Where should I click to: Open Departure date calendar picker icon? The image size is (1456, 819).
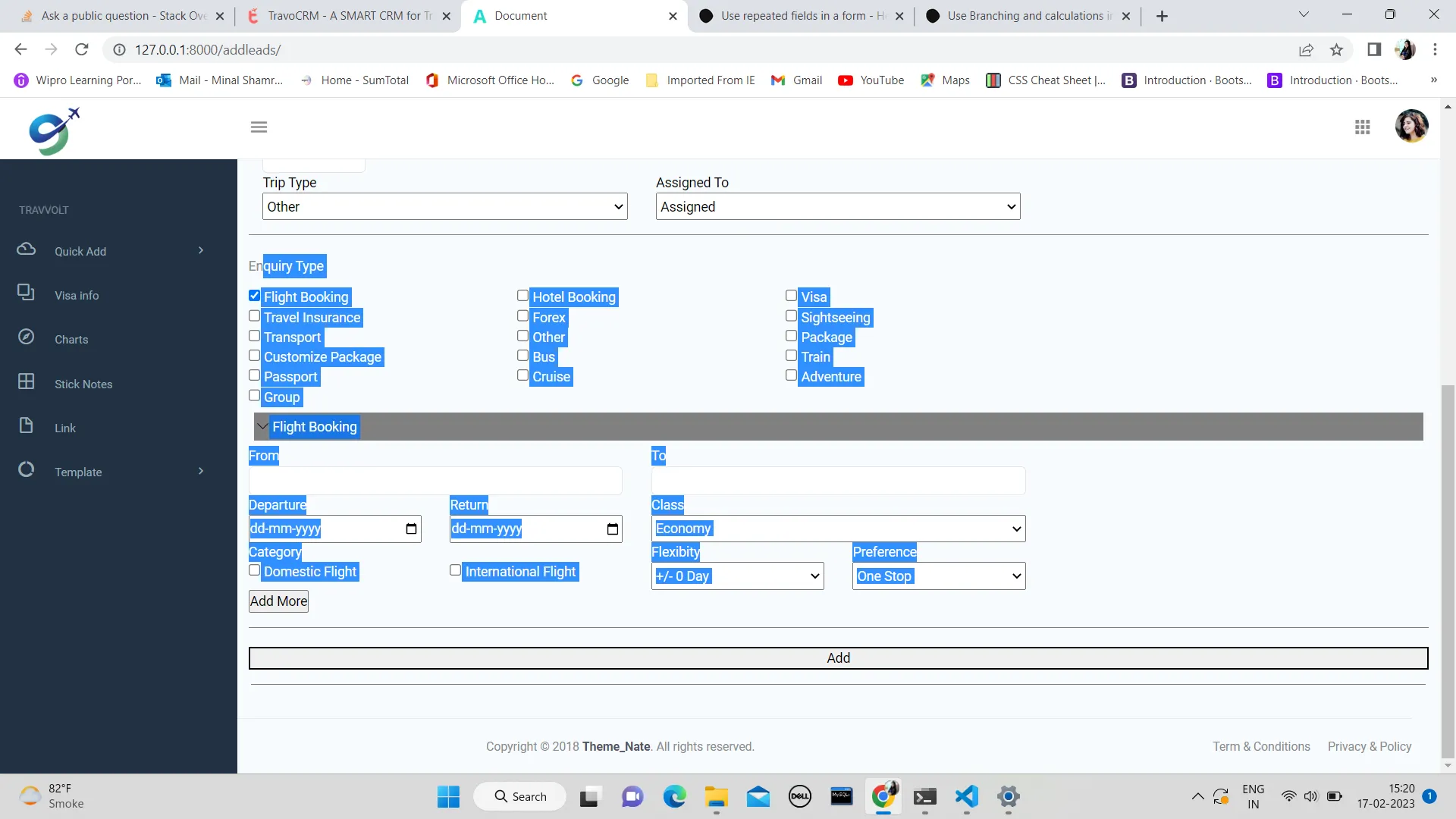click(x=411, y=529)
